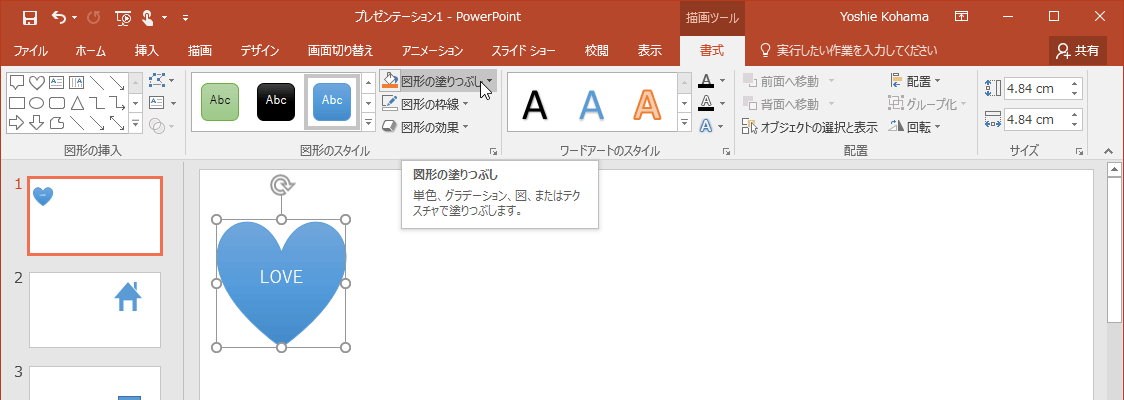Image resolution: width=1124 pixels, height=400 pixels.
Task: Apply green Abc shape style
Action: (220, 102)
